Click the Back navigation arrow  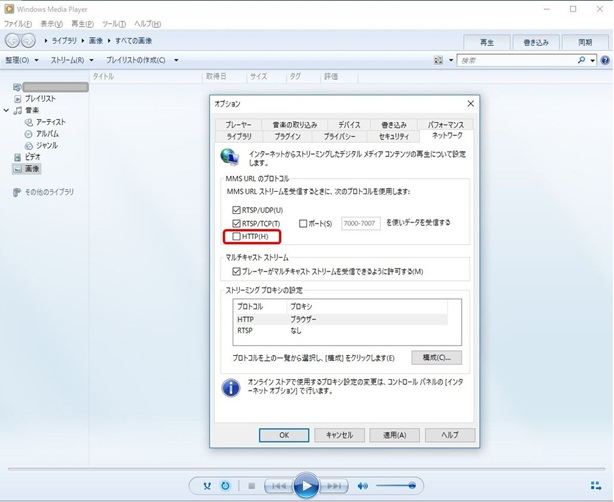(13, 40)
